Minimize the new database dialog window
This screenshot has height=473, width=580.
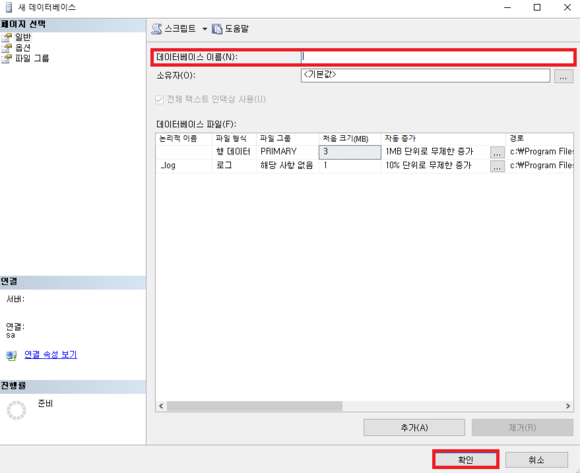[507, 7]
